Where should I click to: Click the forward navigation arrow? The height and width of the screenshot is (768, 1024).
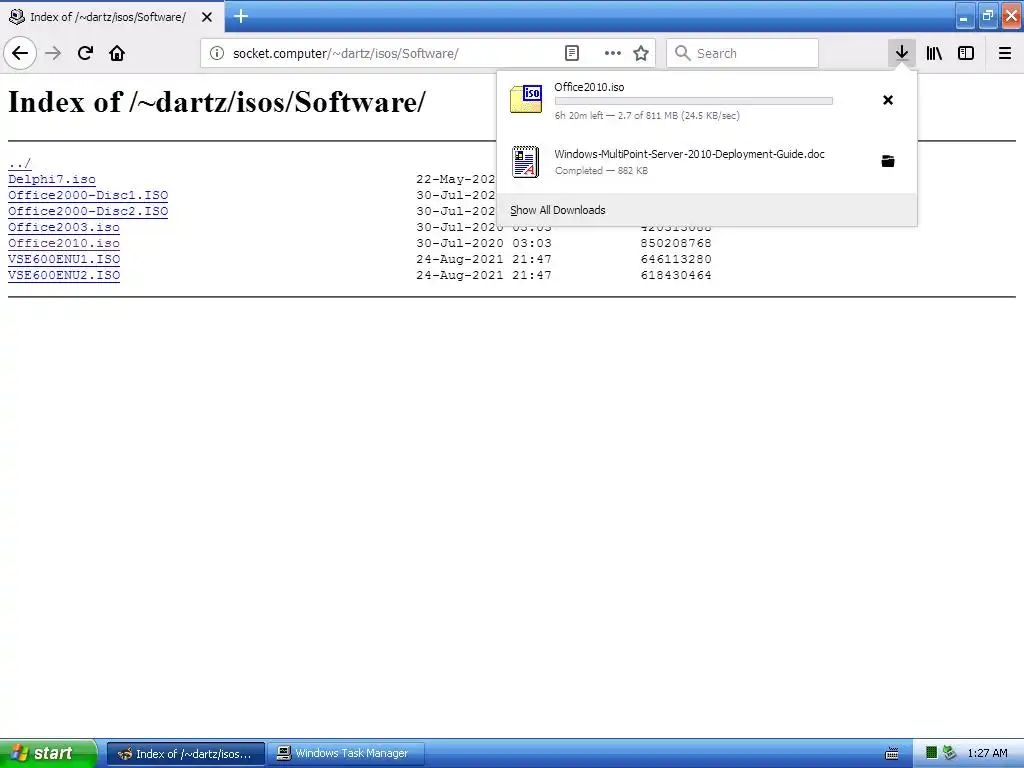[x=53, y=54]
